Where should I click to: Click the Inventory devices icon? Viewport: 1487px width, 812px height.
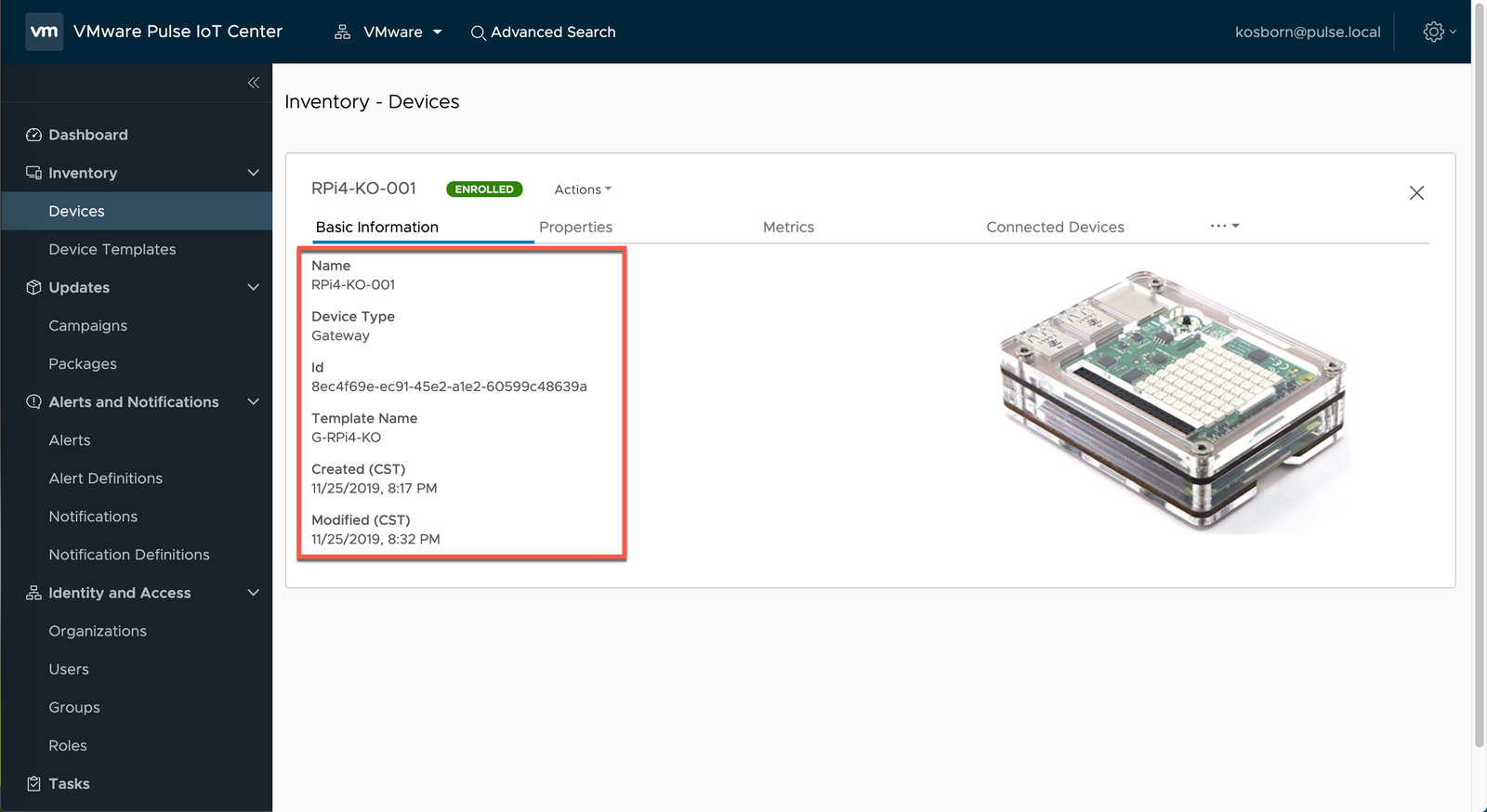(34, 173)
